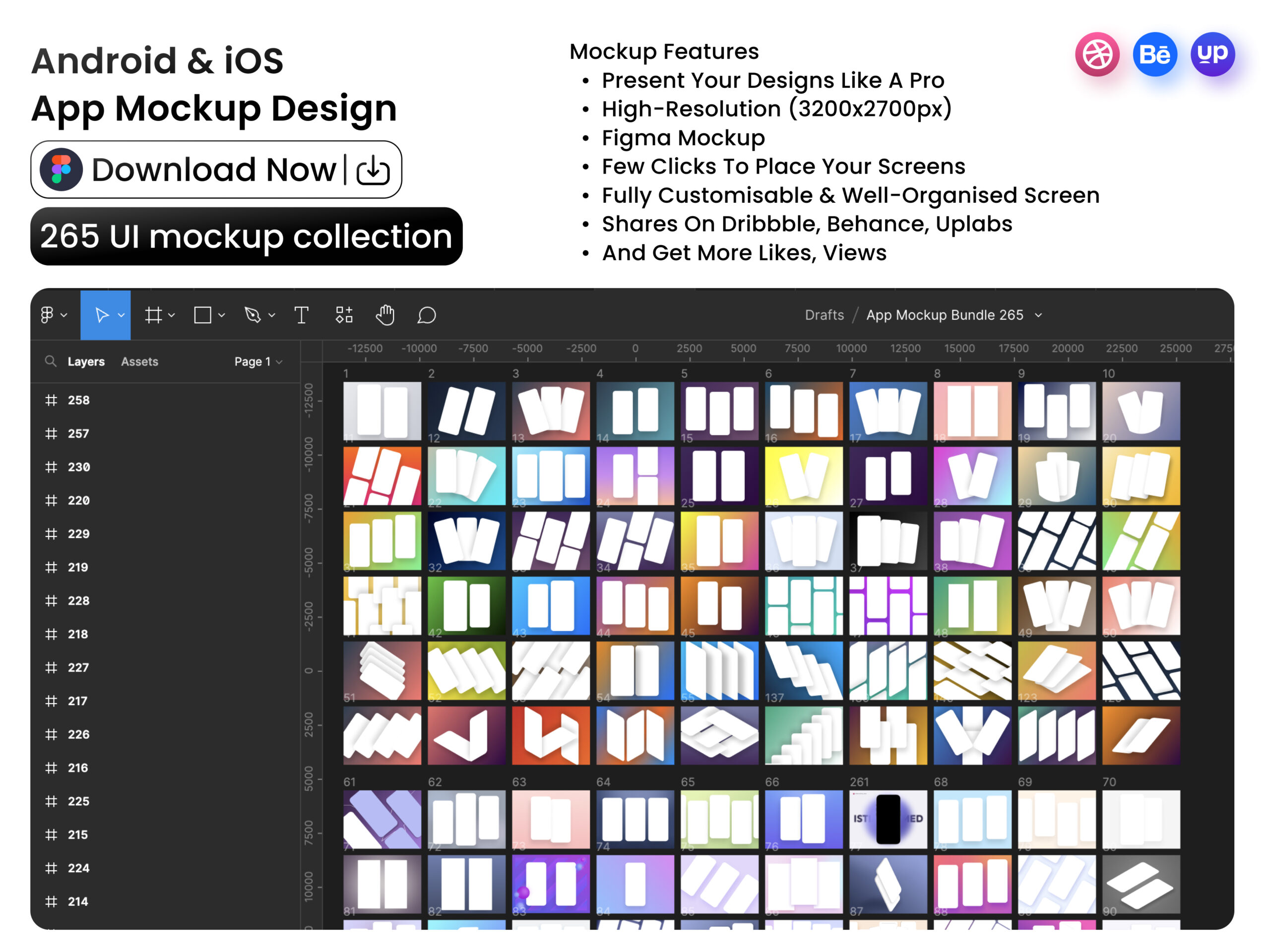Screen dimensions: 1270x952
Task: Click the Download Now button
Action: pyautogui.click(x=216, y=169)
